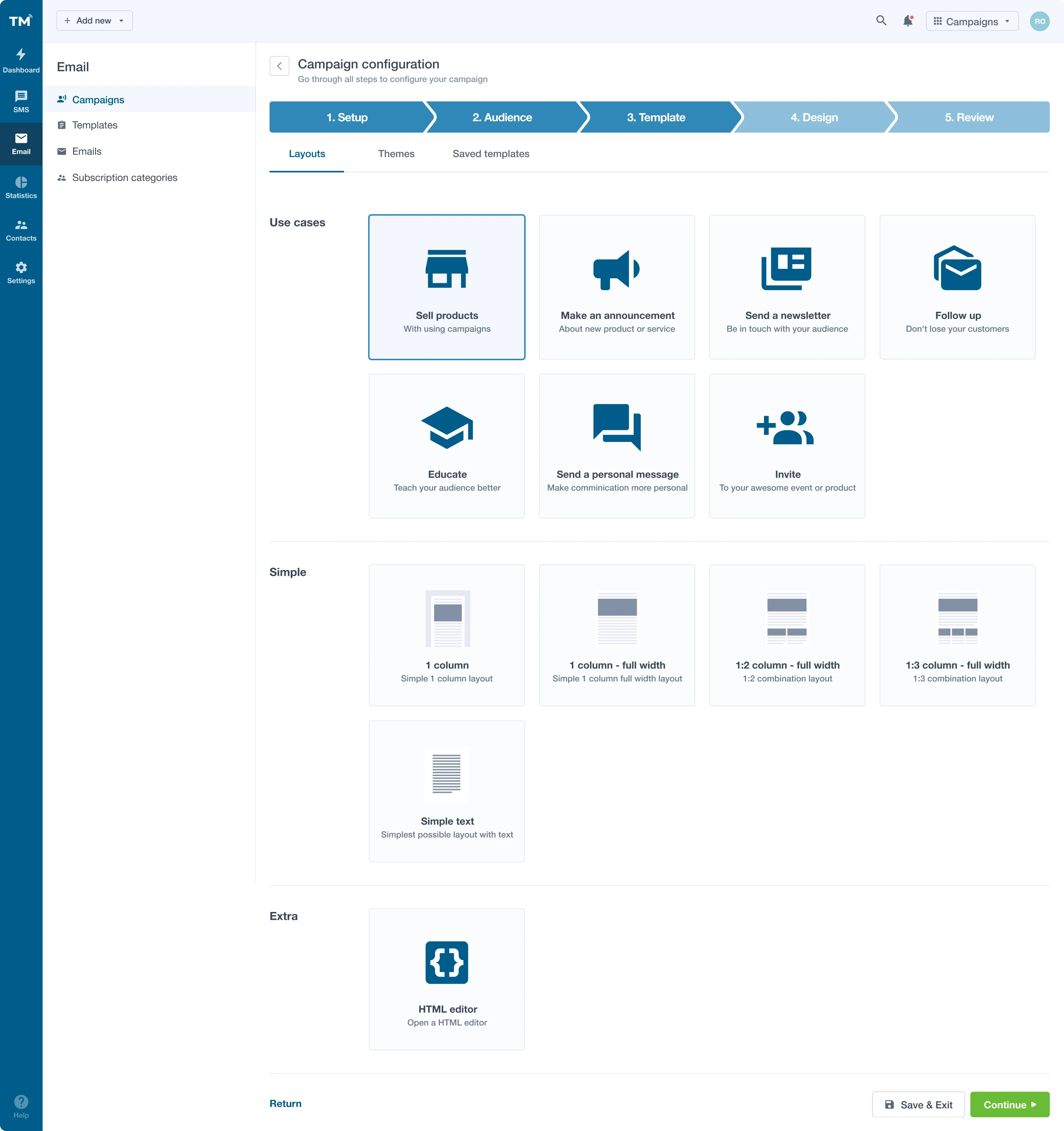This screenshot has width=1064, height=1131.
Task: Open the user profile avatar menu
Action: point(1040,21)
